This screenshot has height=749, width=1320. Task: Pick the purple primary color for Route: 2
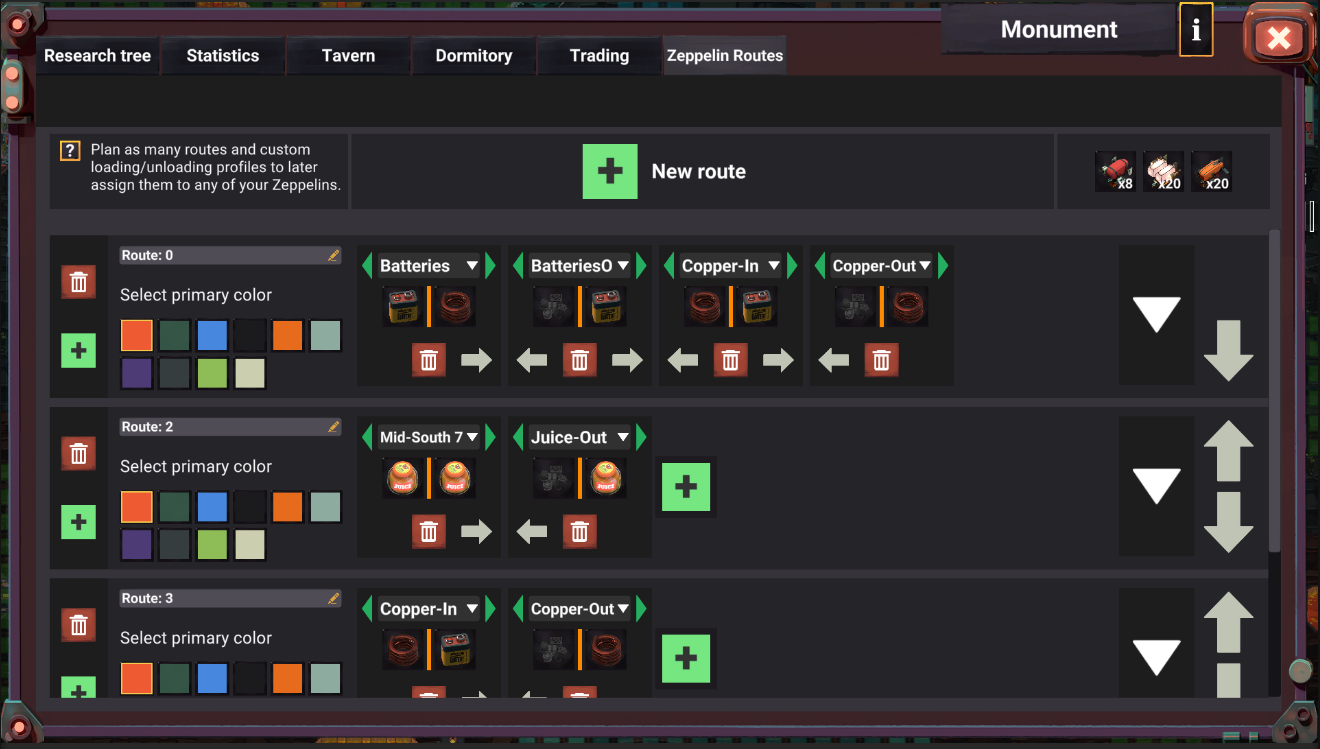[137, 545]
